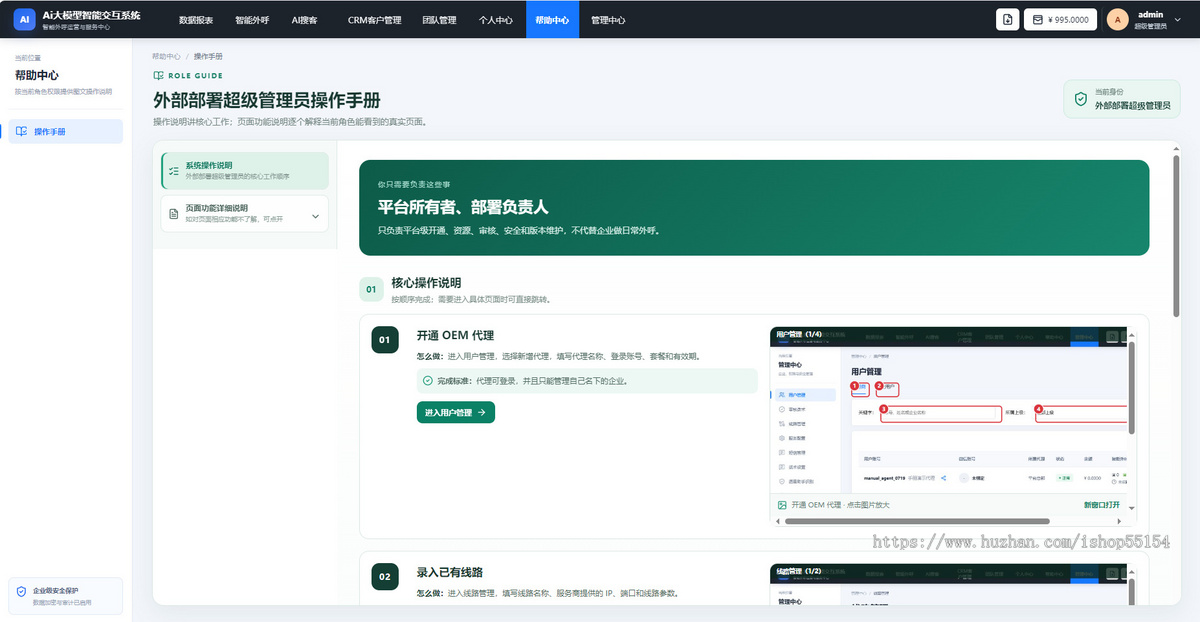This screenshot has height=622, width=1200.
Task: Click the admin avatar circle
Action: point(1118,19)
